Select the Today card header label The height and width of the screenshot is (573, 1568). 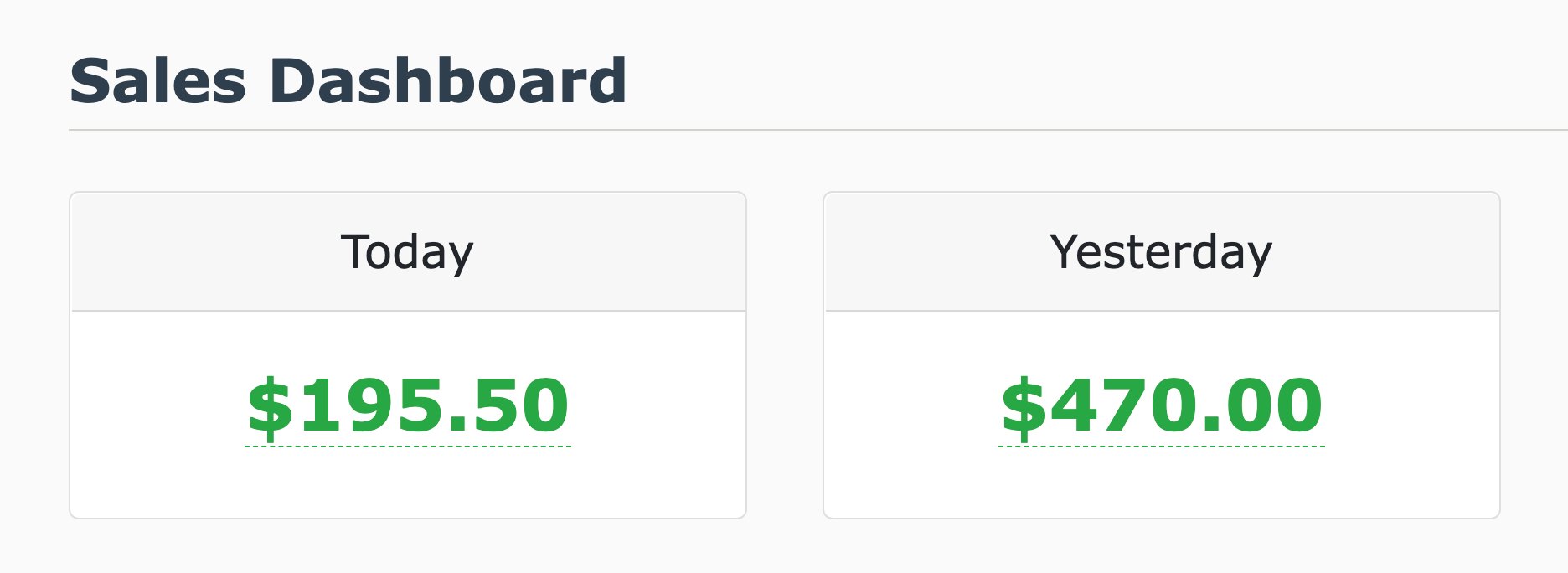click(x=407, y=252)
